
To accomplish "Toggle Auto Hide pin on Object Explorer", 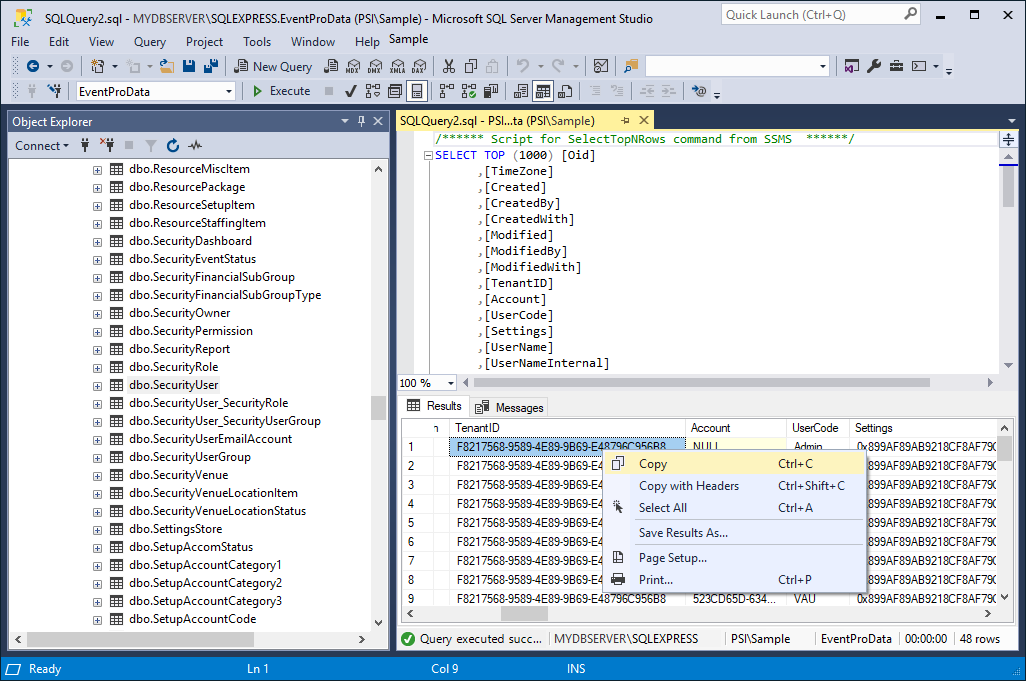I will [361, 121].
